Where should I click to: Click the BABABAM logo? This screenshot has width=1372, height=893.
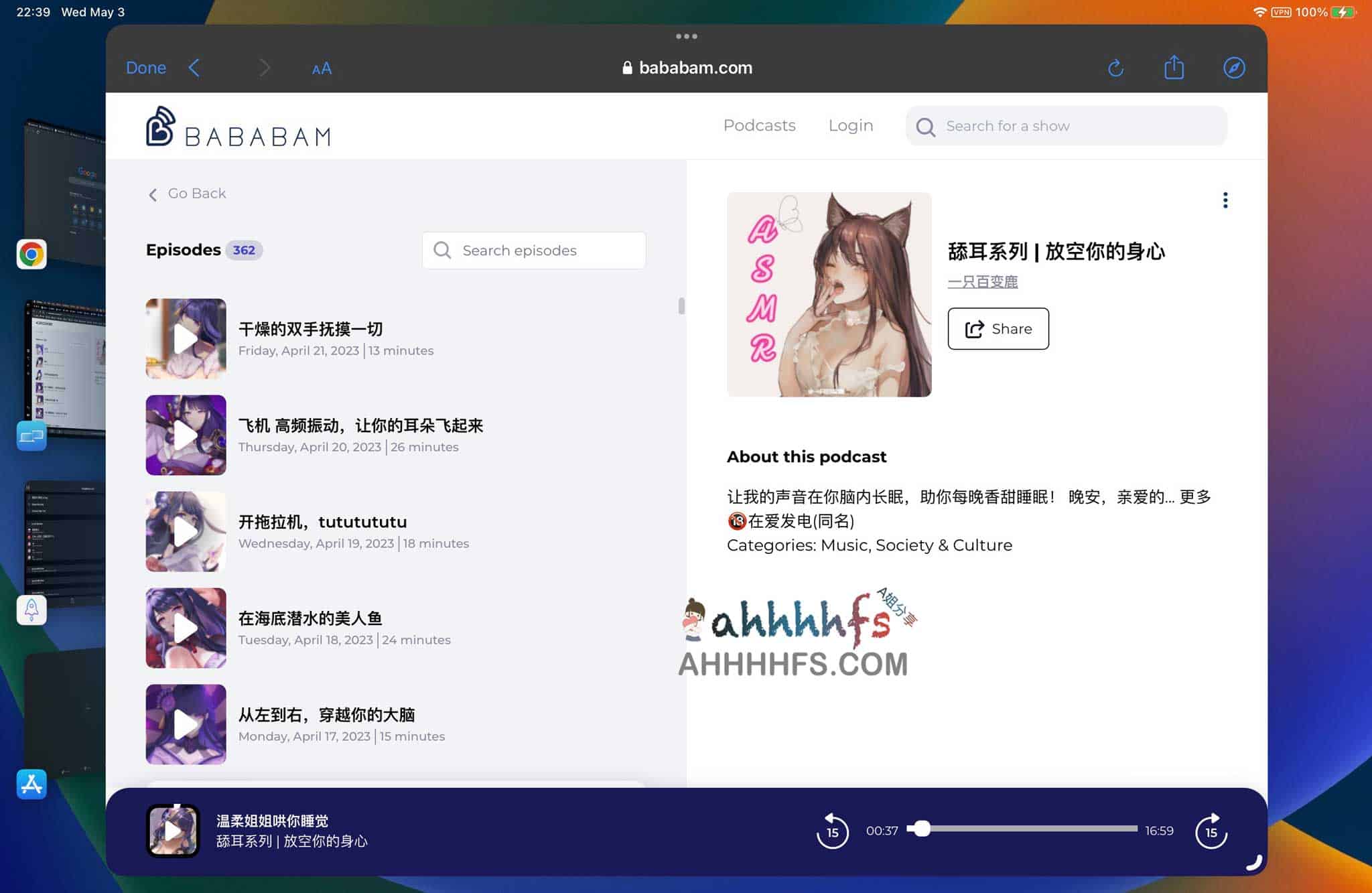click(x=238, y=126)
